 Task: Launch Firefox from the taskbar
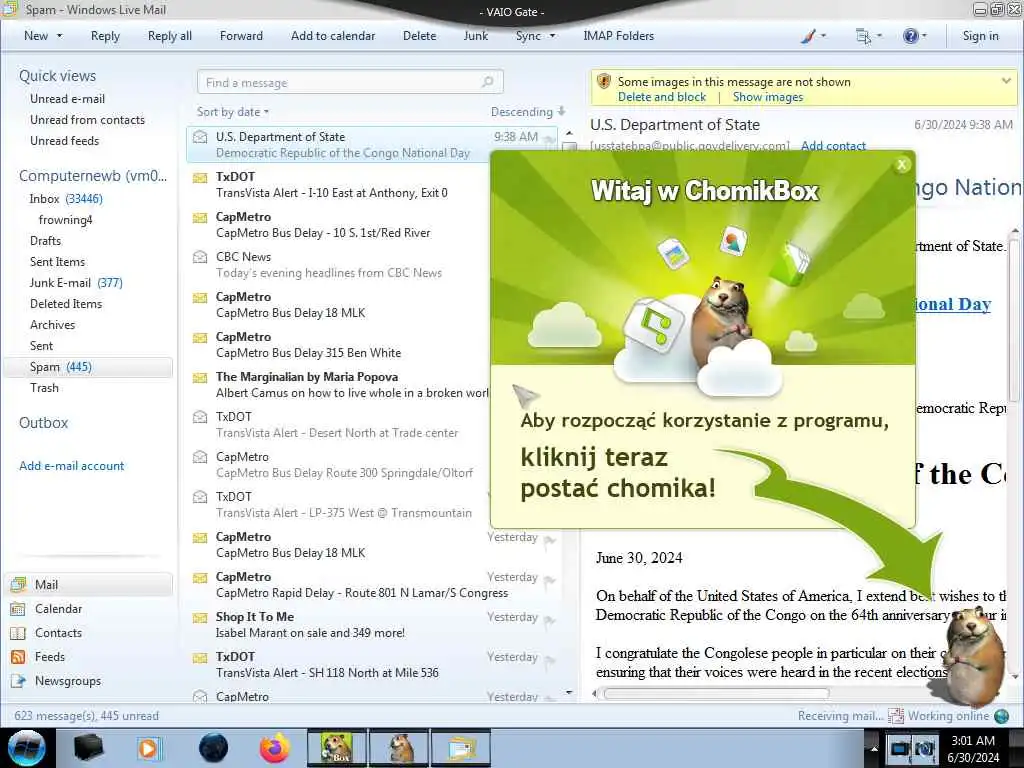pos(275,748)
